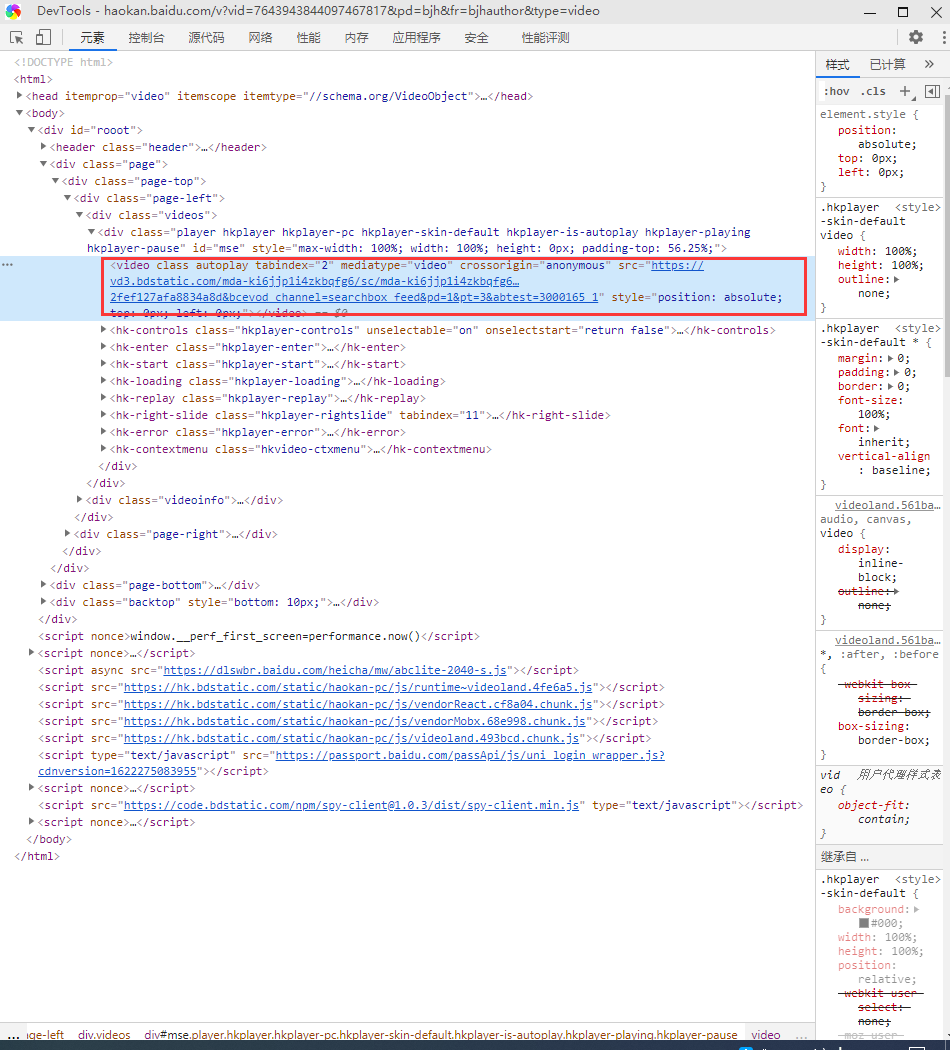Open the abclite-2040-s.js script link
This screenshot has width=950, height=1050.
pos(335,670)
